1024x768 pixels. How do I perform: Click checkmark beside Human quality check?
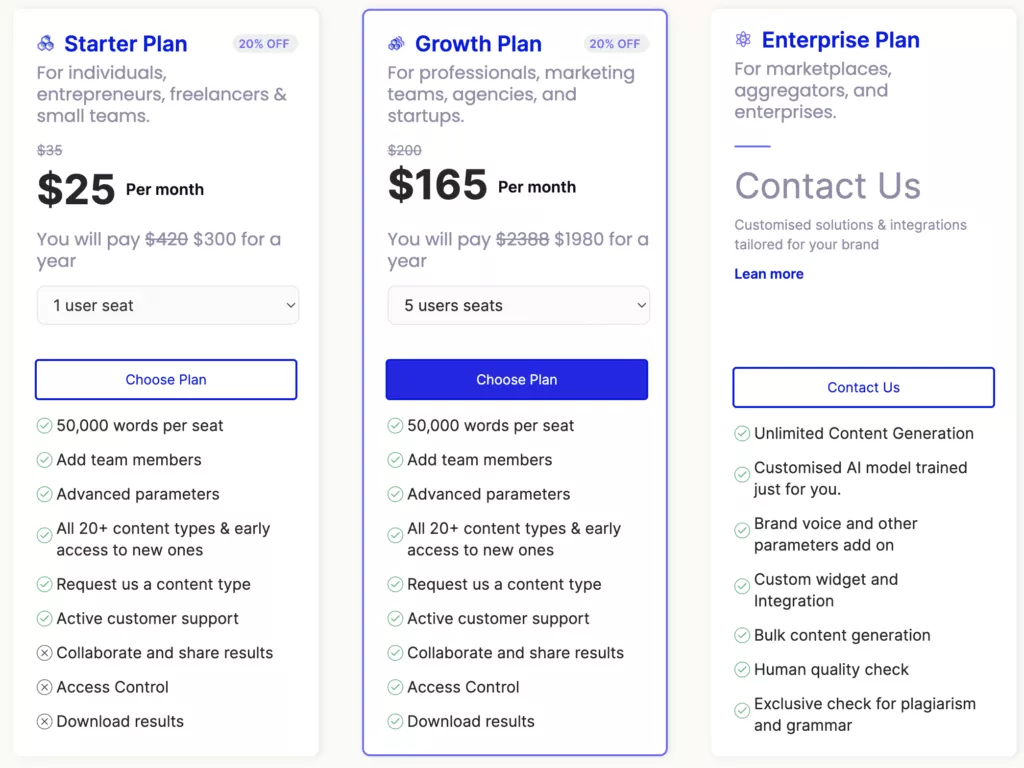[x=742, y=670]
